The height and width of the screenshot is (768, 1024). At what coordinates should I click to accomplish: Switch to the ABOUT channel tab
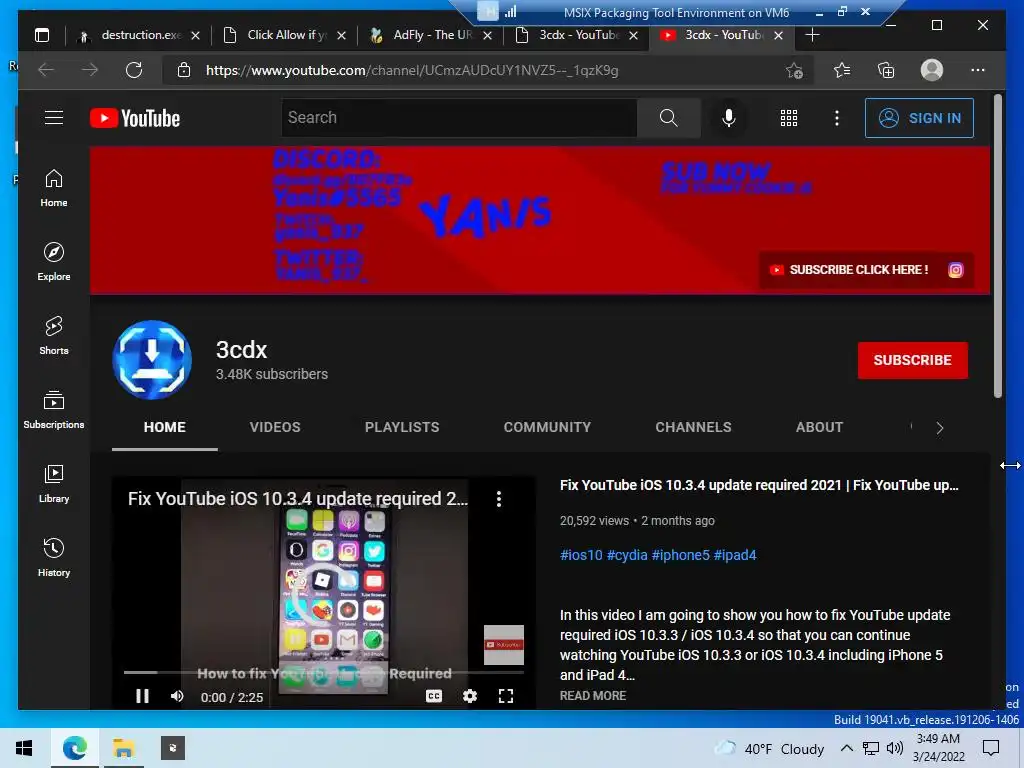coord(820,427)
